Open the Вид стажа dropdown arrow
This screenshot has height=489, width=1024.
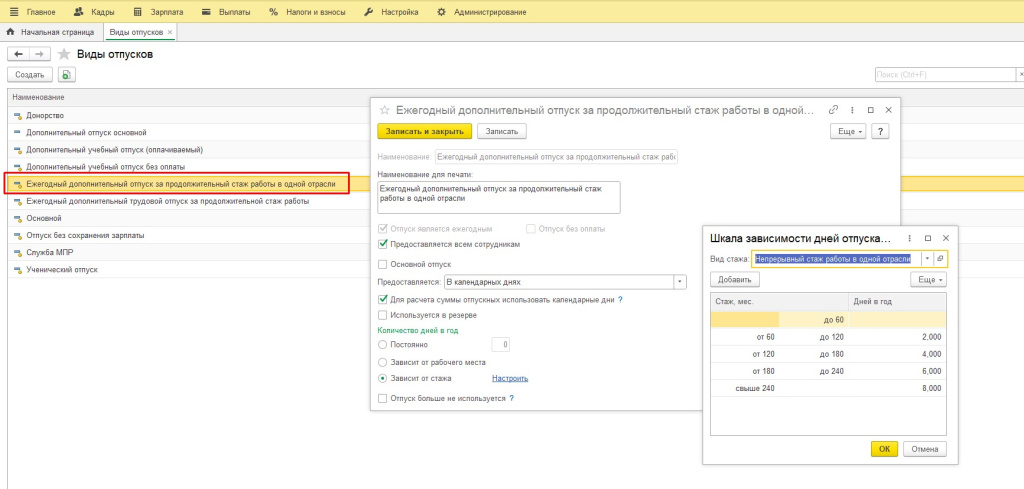tap(927, 259)
